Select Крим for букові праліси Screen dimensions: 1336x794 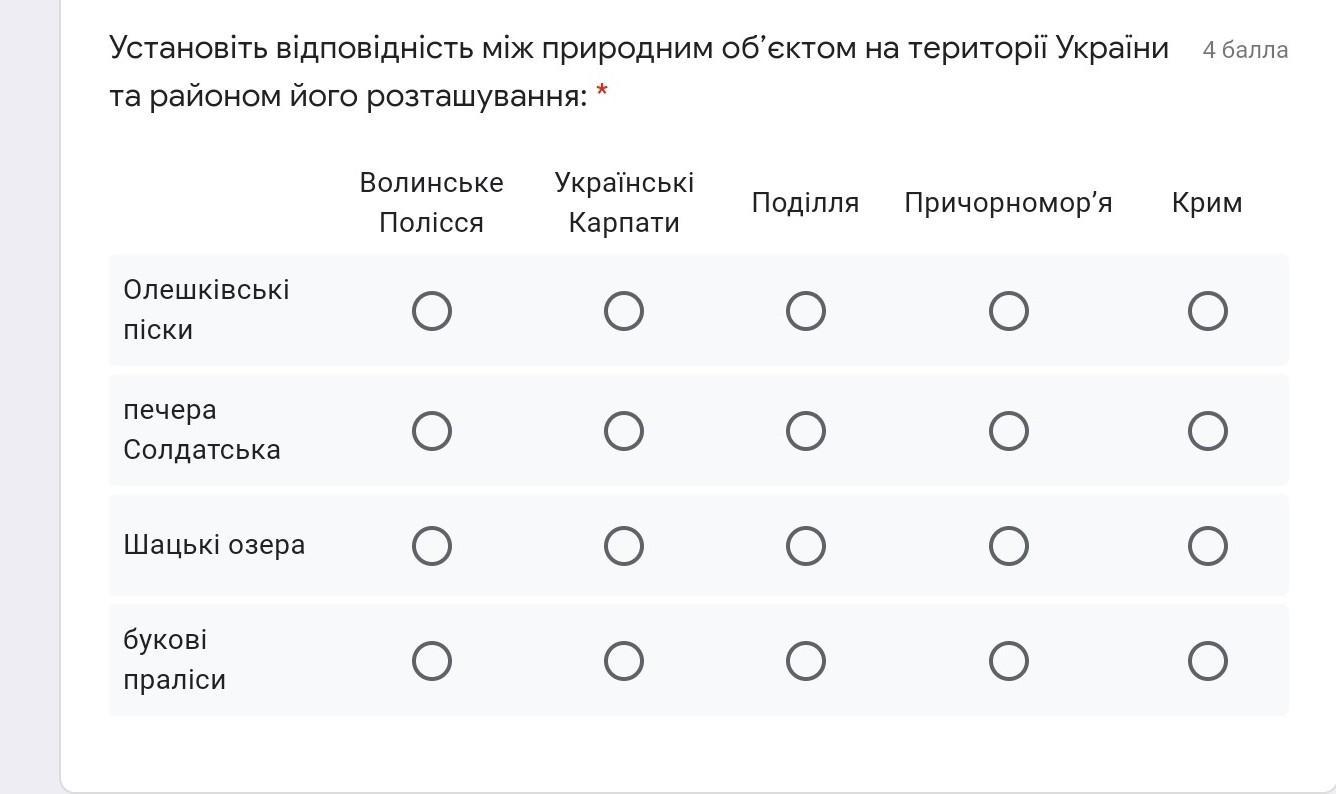(1207, 661)
